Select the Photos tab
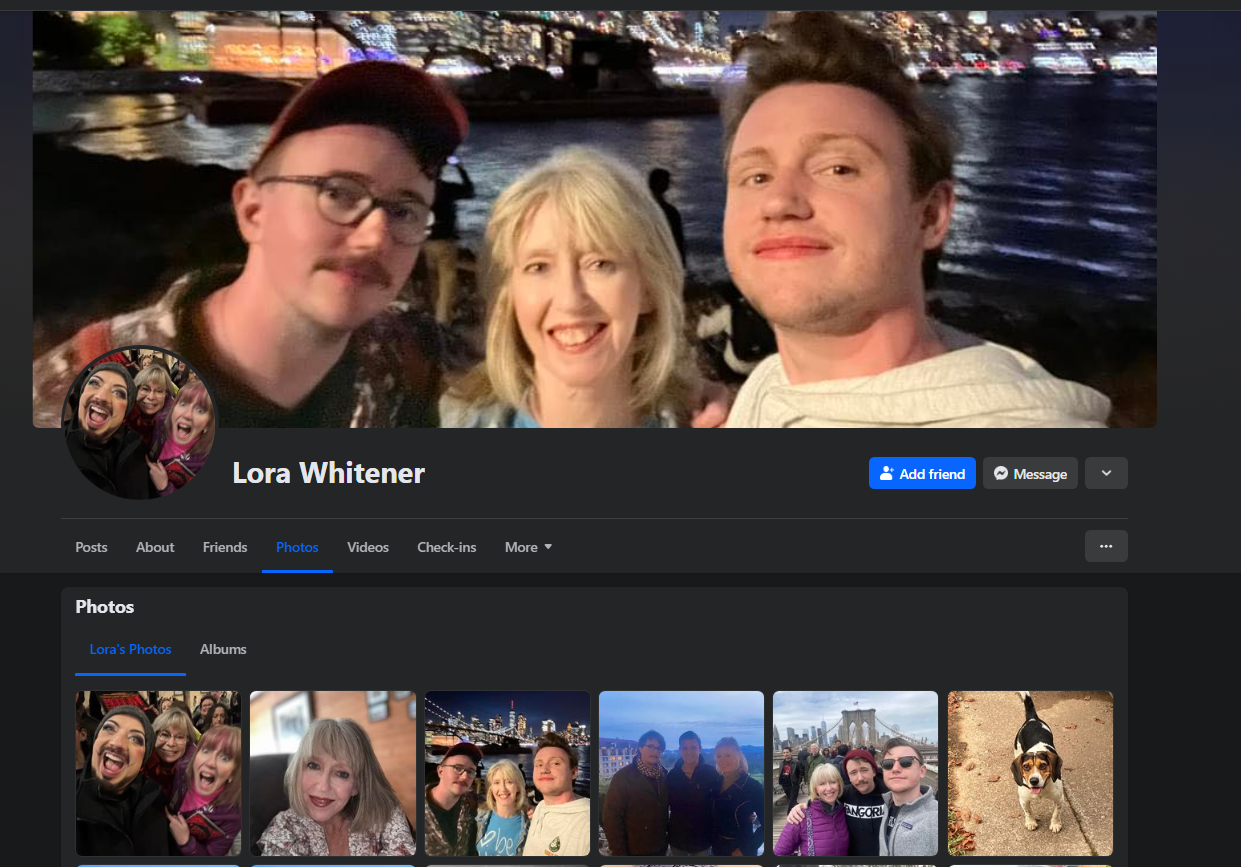Viewport: 1241px width, 867px height. (x=297, y=547)
